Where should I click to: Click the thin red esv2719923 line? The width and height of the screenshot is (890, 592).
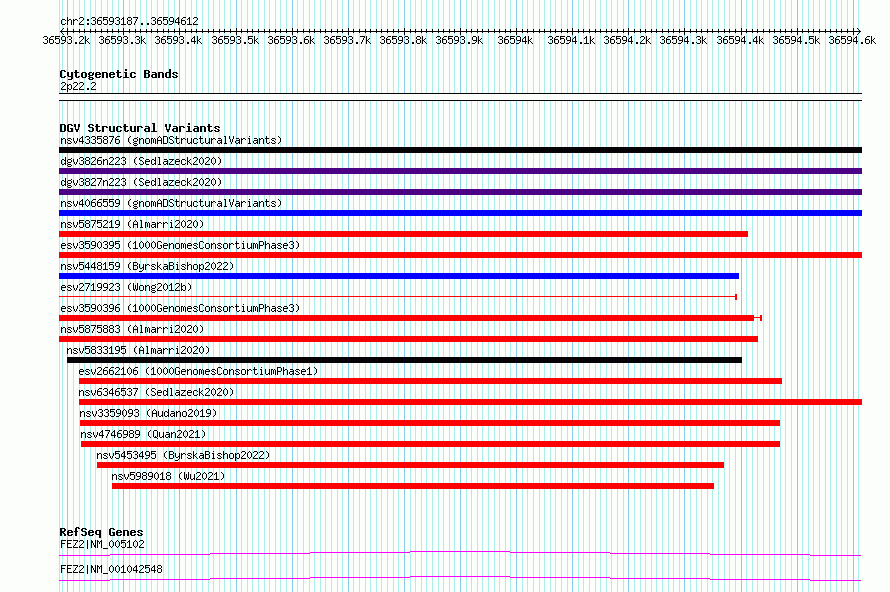(x=398, y=297)
